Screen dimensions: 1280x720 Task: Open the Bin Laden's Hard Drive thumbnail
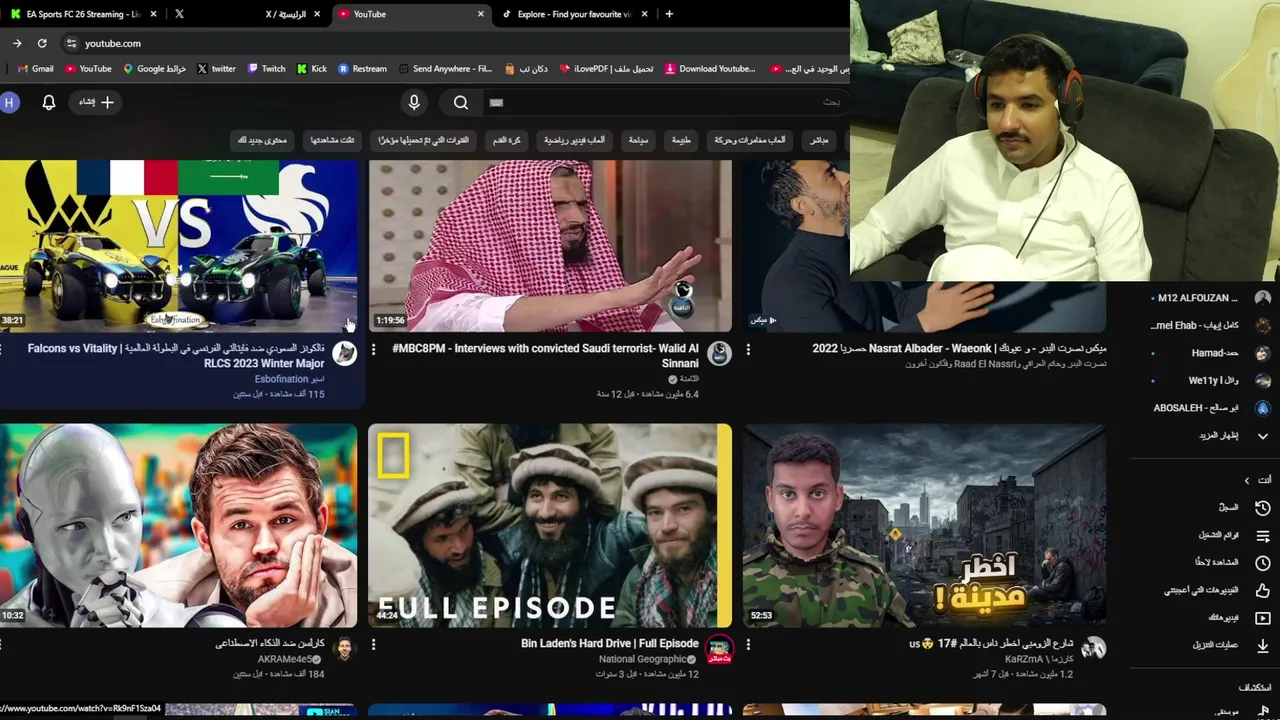pyautogui.click(x=550, y=526)
